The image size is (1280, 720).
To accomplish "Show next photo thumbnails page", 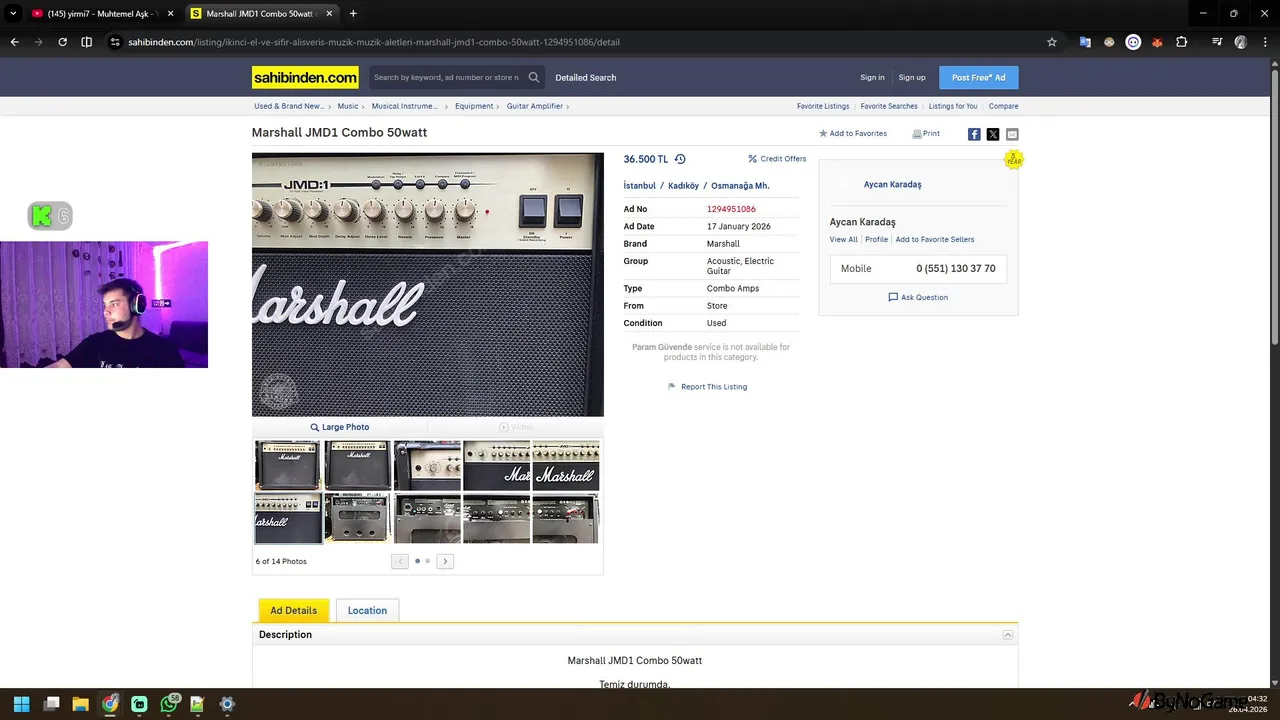I will coord(445,561).
